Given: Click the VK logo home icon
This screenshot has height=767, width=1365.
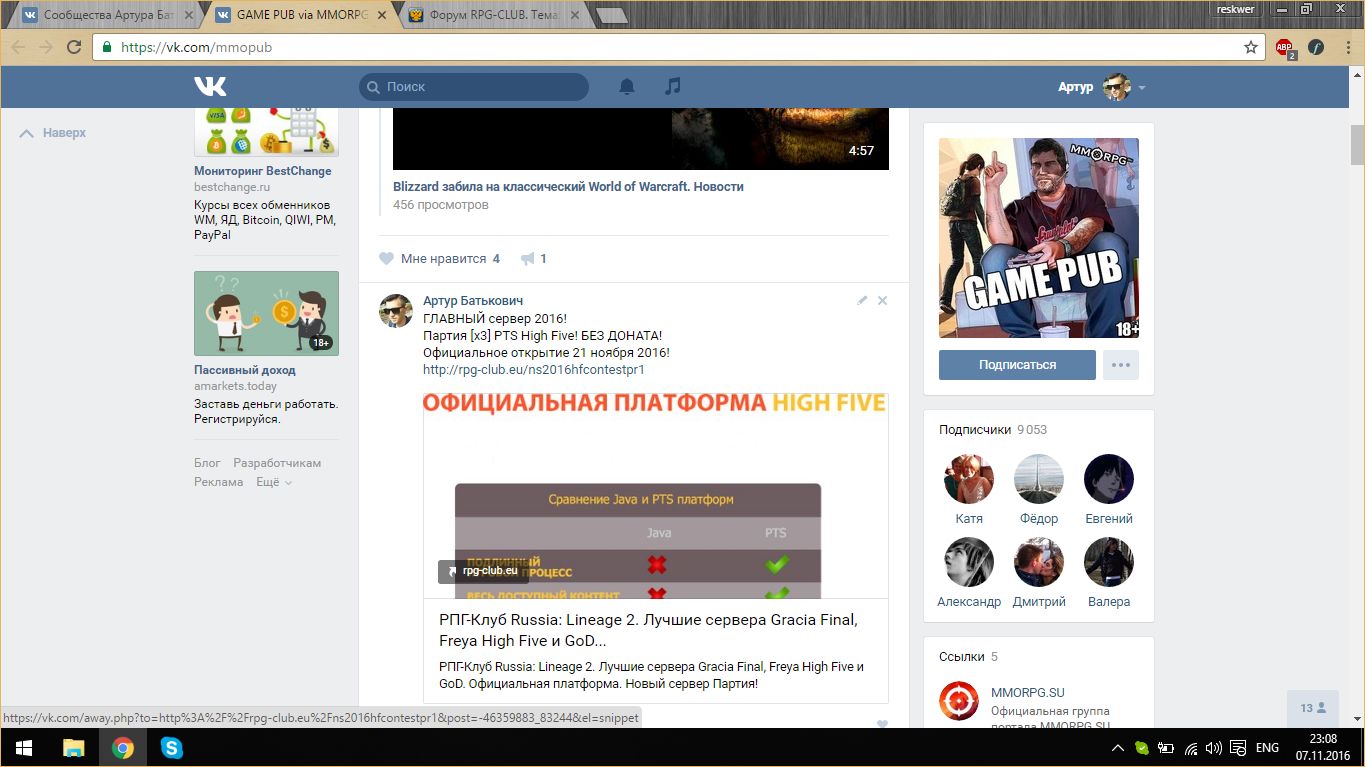Looking at the screenshot, I should tap(210, 87).
